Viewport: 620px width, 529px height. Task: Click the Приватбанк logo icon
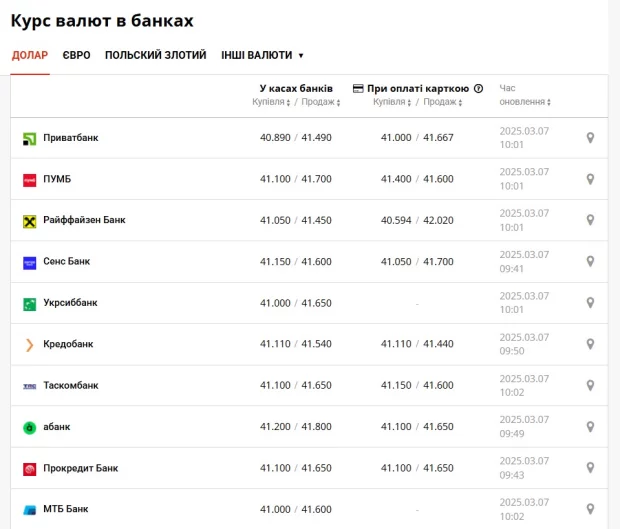29,138
